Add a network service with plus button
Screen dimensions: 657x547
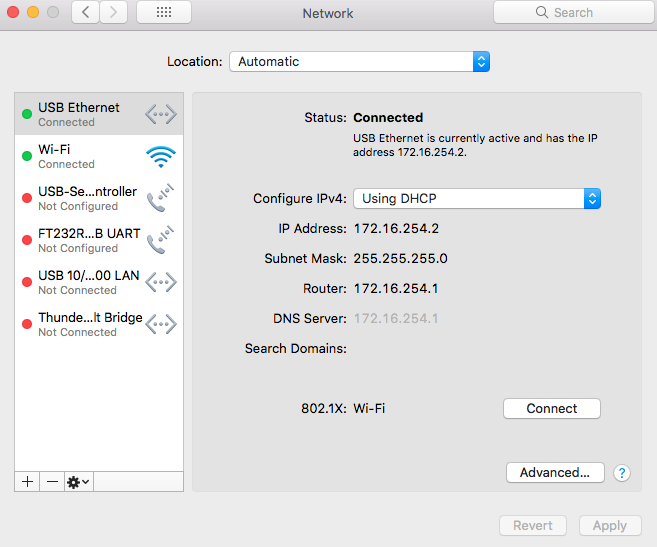27,482
